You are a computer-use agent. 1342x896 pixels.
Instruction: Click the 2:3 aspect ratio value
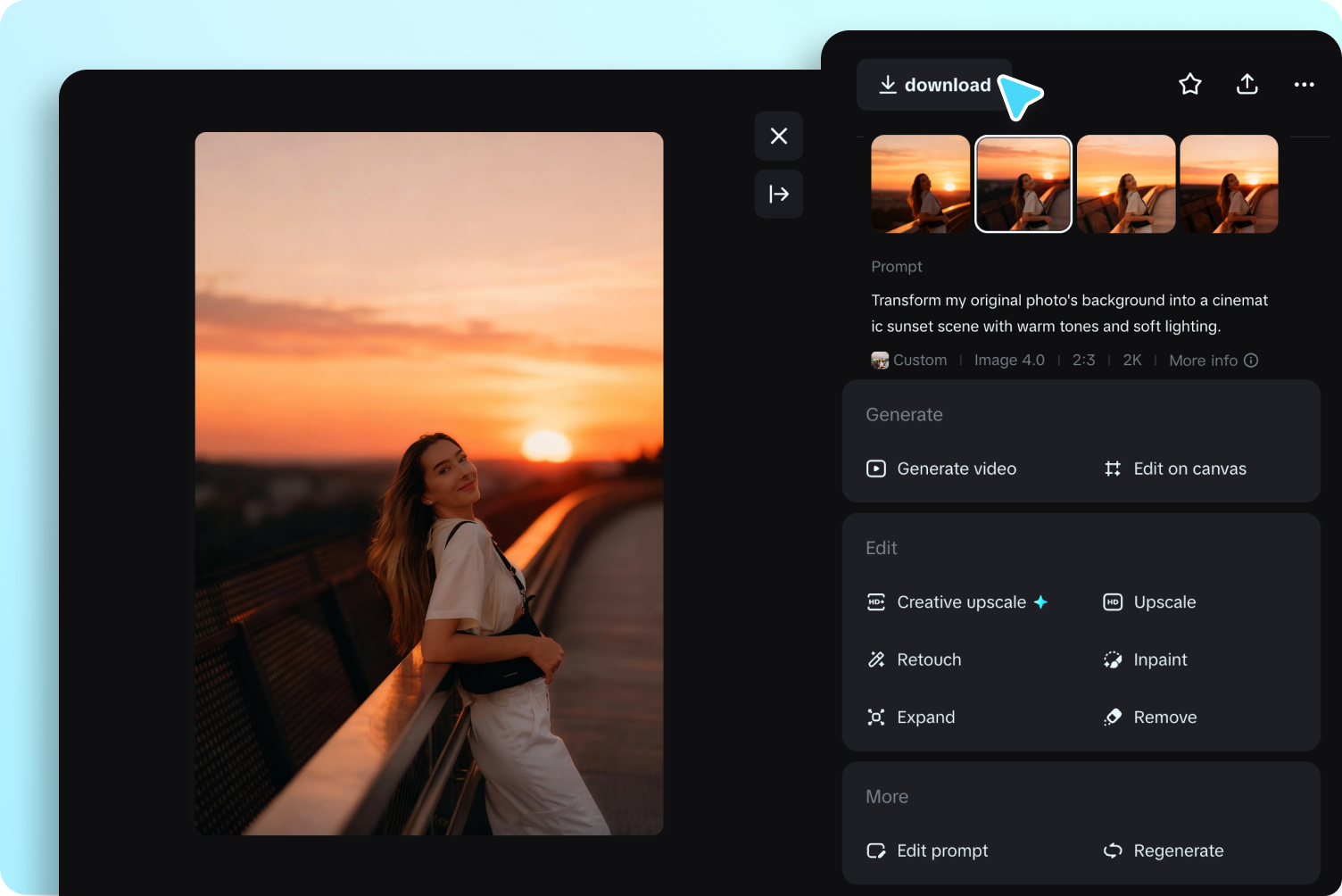pyautogui.click(x=1083, y=361)
